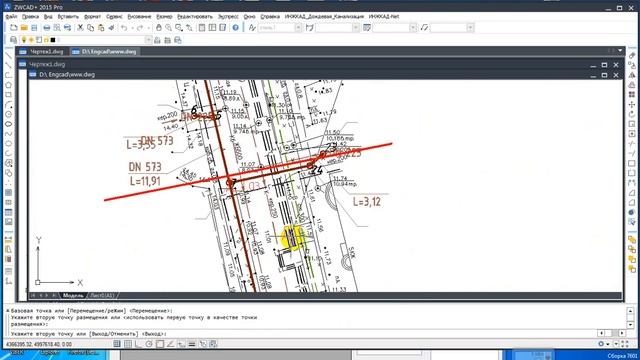Open the Редактировать menu
This screenshot has width=640, height=360.
pos(195,17)
